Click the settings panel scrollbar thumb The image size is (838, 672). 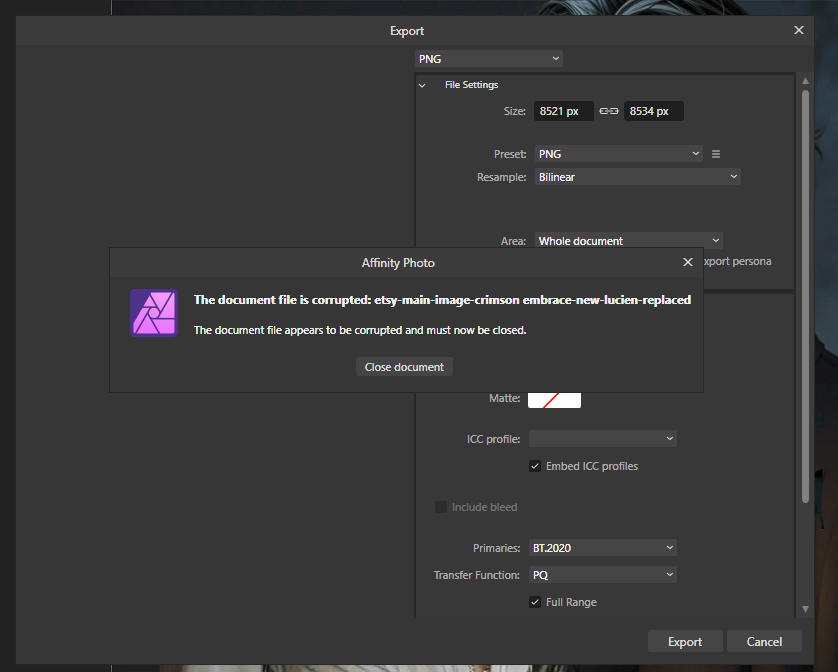[x=805, y=297]
